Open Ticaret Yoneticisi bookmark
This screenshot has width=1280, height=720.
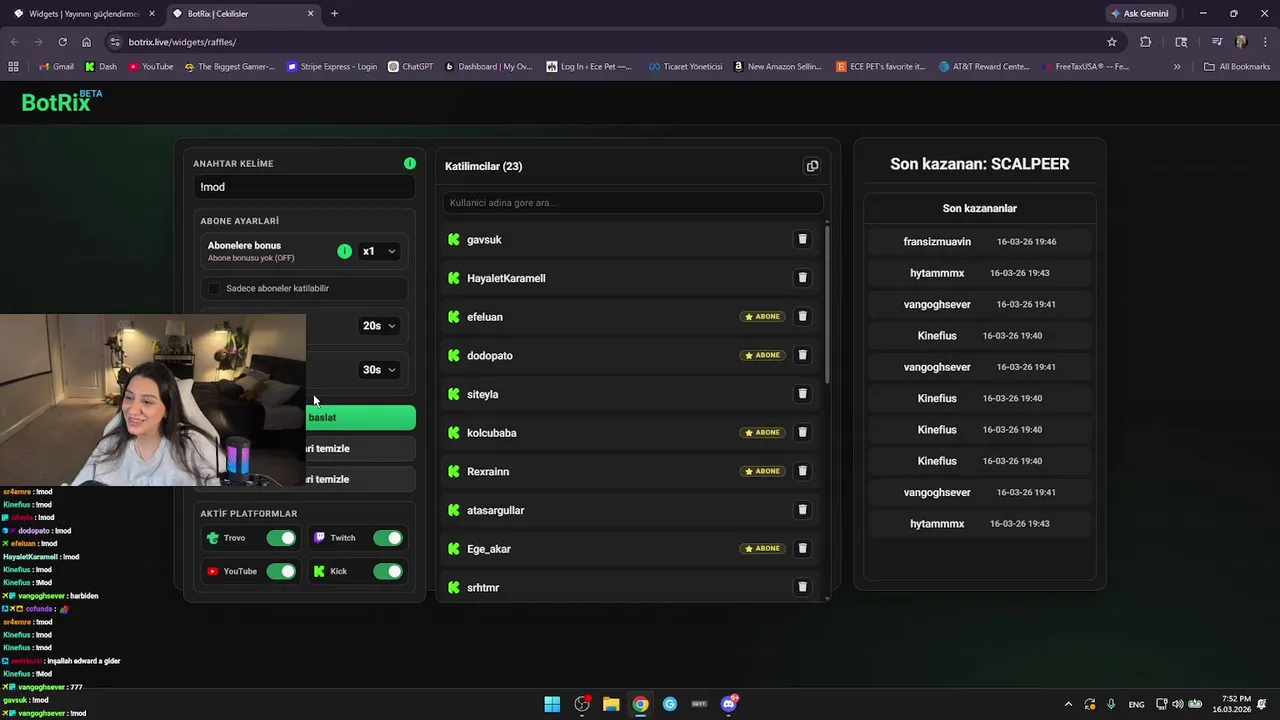tap(685, 67)
